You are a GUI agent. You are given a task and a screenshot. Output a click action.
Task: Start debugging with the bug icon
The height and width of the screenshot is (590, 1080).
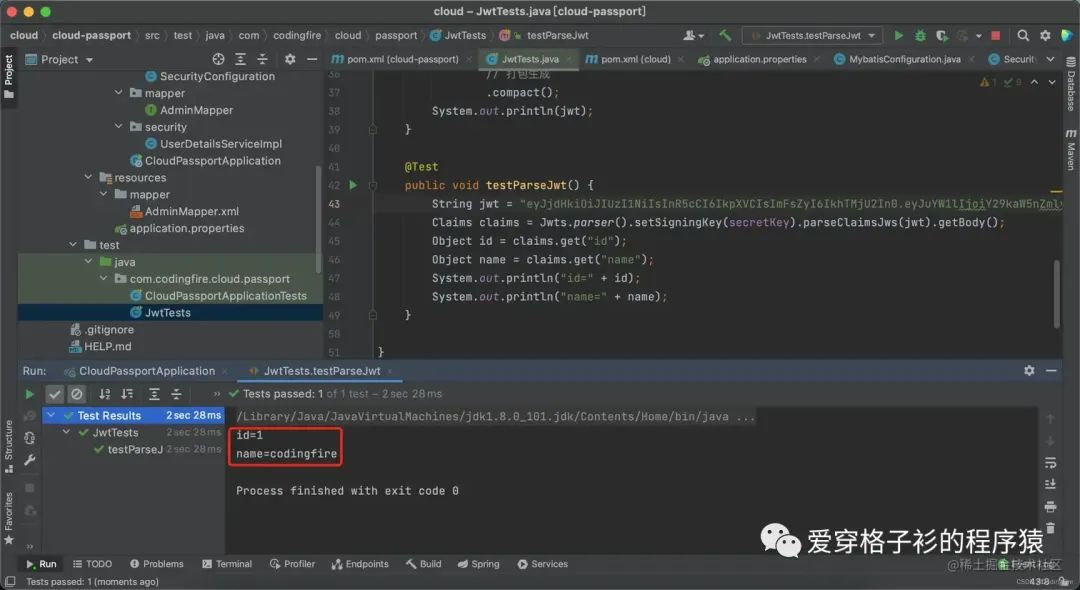coord(921,35)
